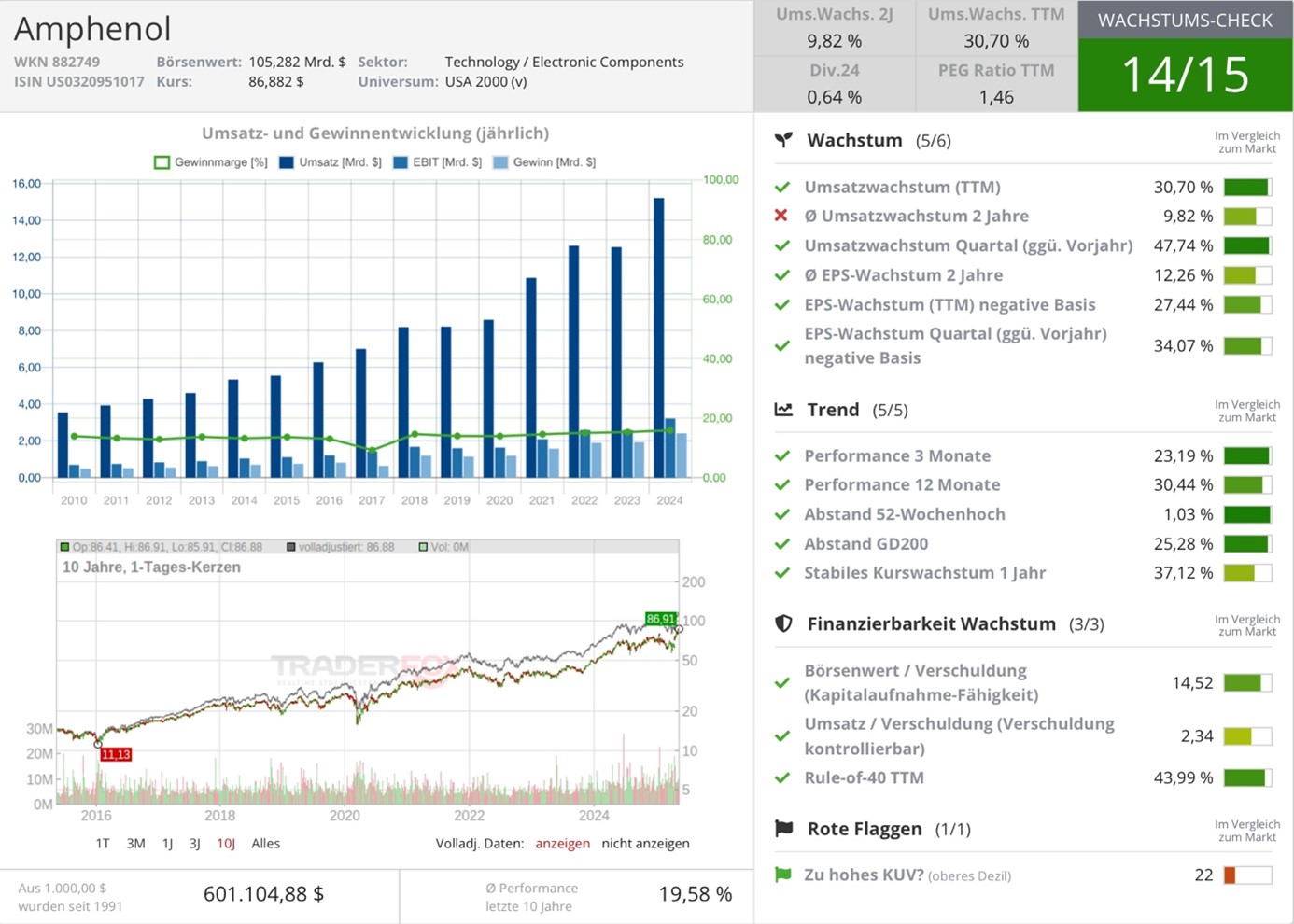Select the 3M chart range
This screenshot has height=924, width=1294.
135,843
